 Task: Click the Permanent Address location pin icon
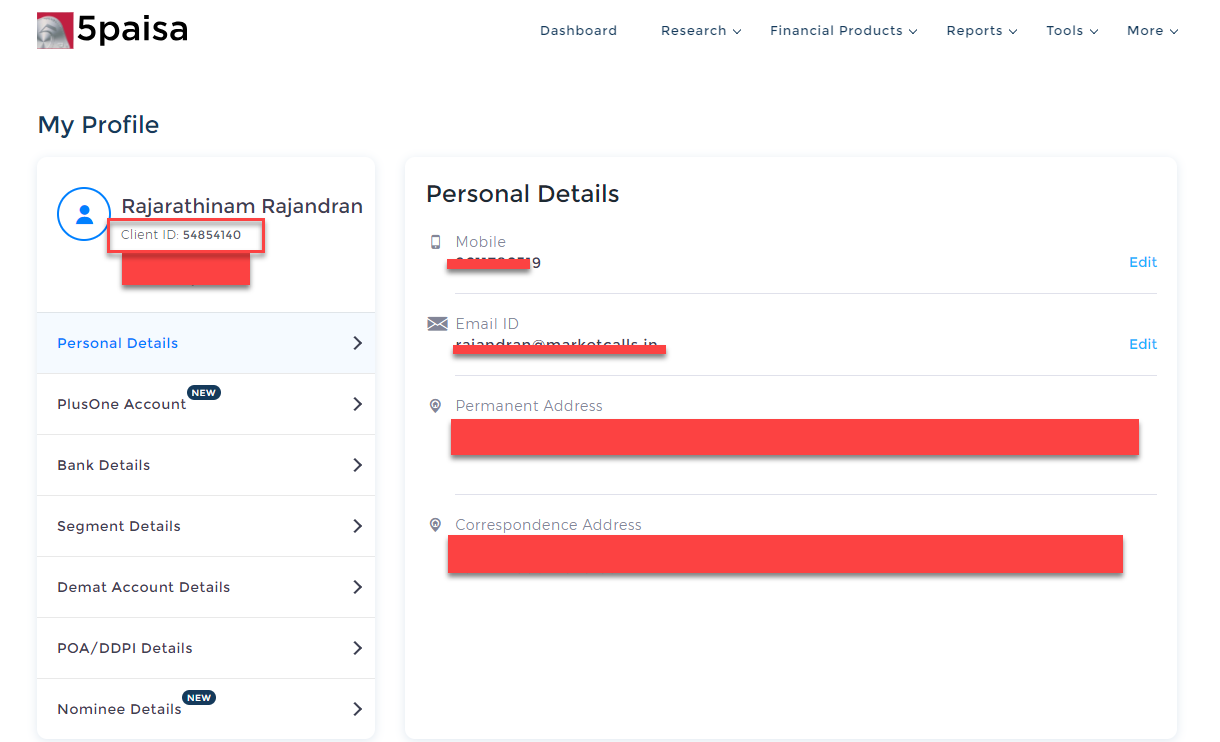435,406
